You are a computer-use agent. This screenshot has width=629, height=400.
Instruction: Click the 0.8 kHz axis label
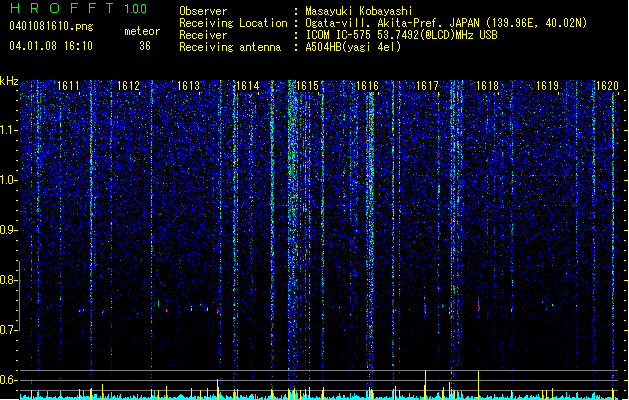pyautogui.click(x=9, y=280)
